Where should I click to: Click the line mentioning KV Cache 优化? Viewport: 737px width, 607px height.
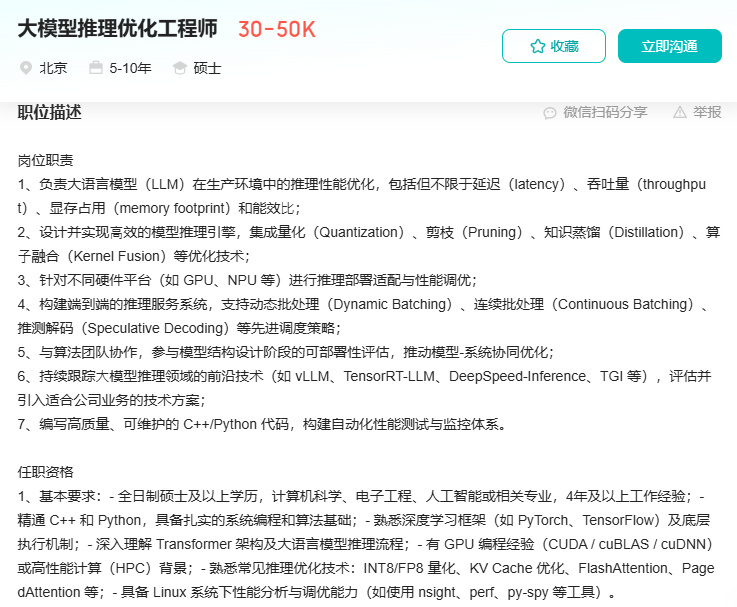click(366, 568)
